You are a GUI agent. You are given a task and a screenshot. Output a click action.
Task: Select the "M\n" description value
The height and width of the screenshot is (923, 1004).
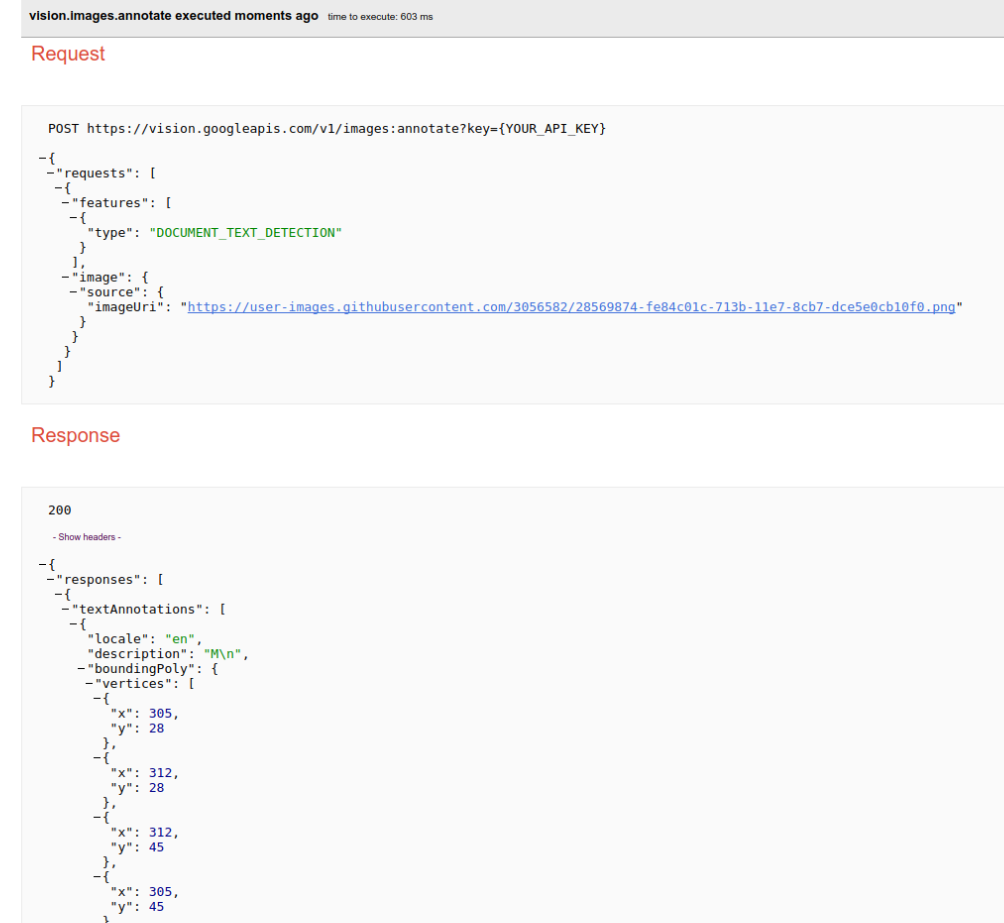click(222, 654)
